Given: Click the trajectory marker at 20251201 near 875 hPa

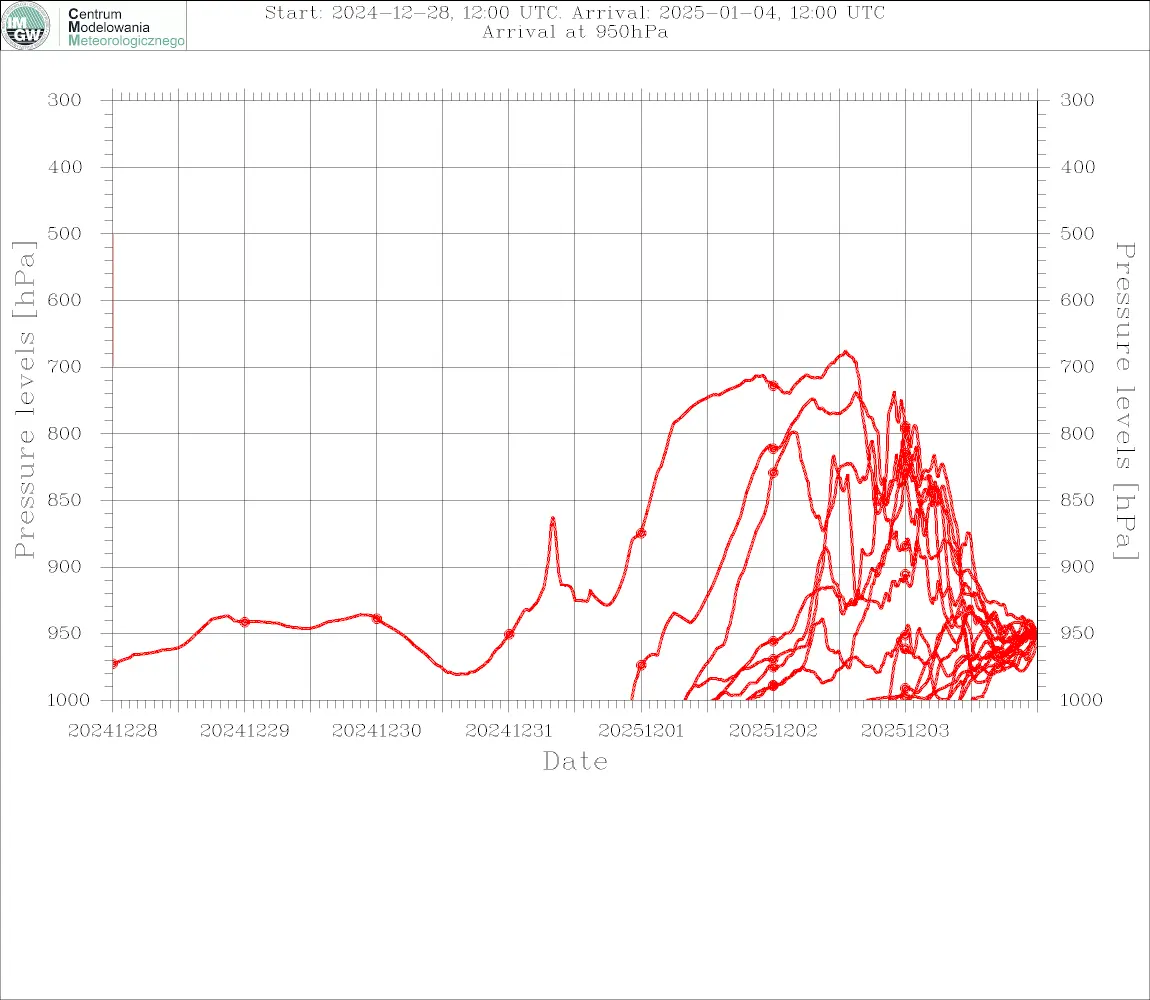Looking at the screenshot, I should coord(641,533).
